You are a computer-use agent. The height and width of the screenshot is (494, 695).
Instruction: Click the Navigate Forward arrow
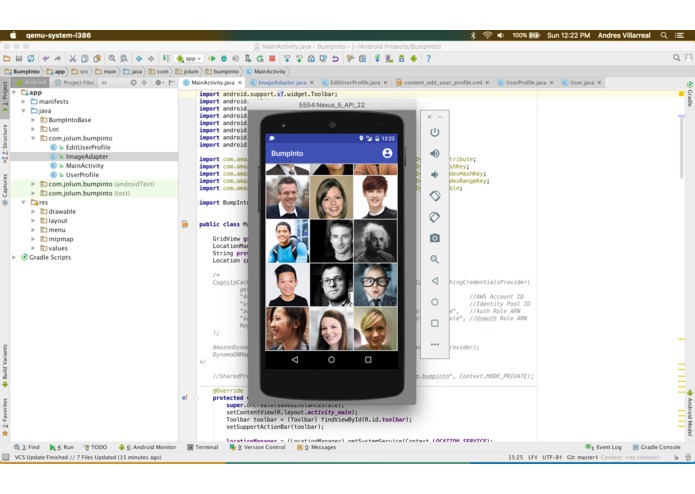point(151,58)
